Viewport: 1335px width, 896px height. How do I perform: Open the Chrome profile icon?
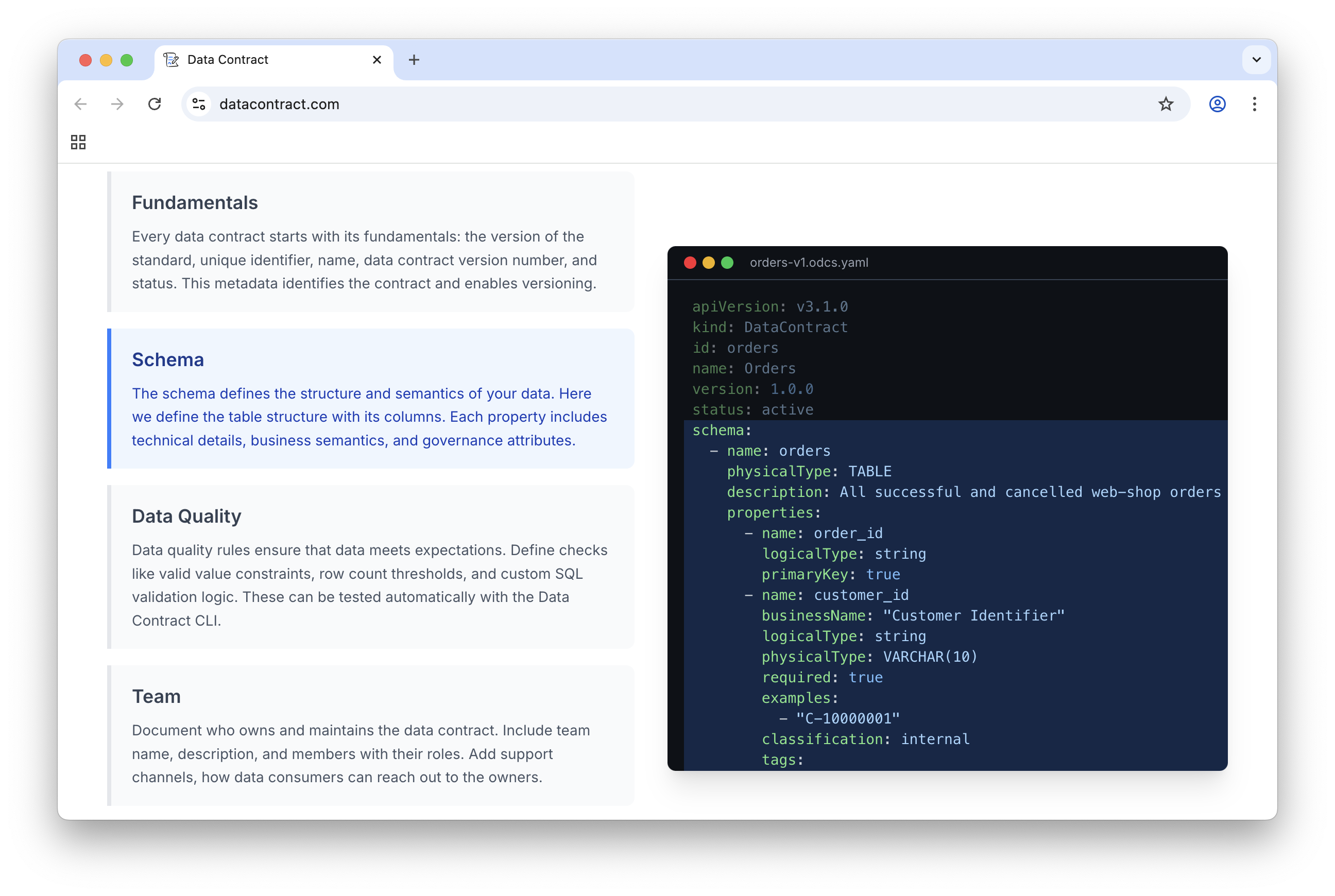click(x=1217, y=104)
